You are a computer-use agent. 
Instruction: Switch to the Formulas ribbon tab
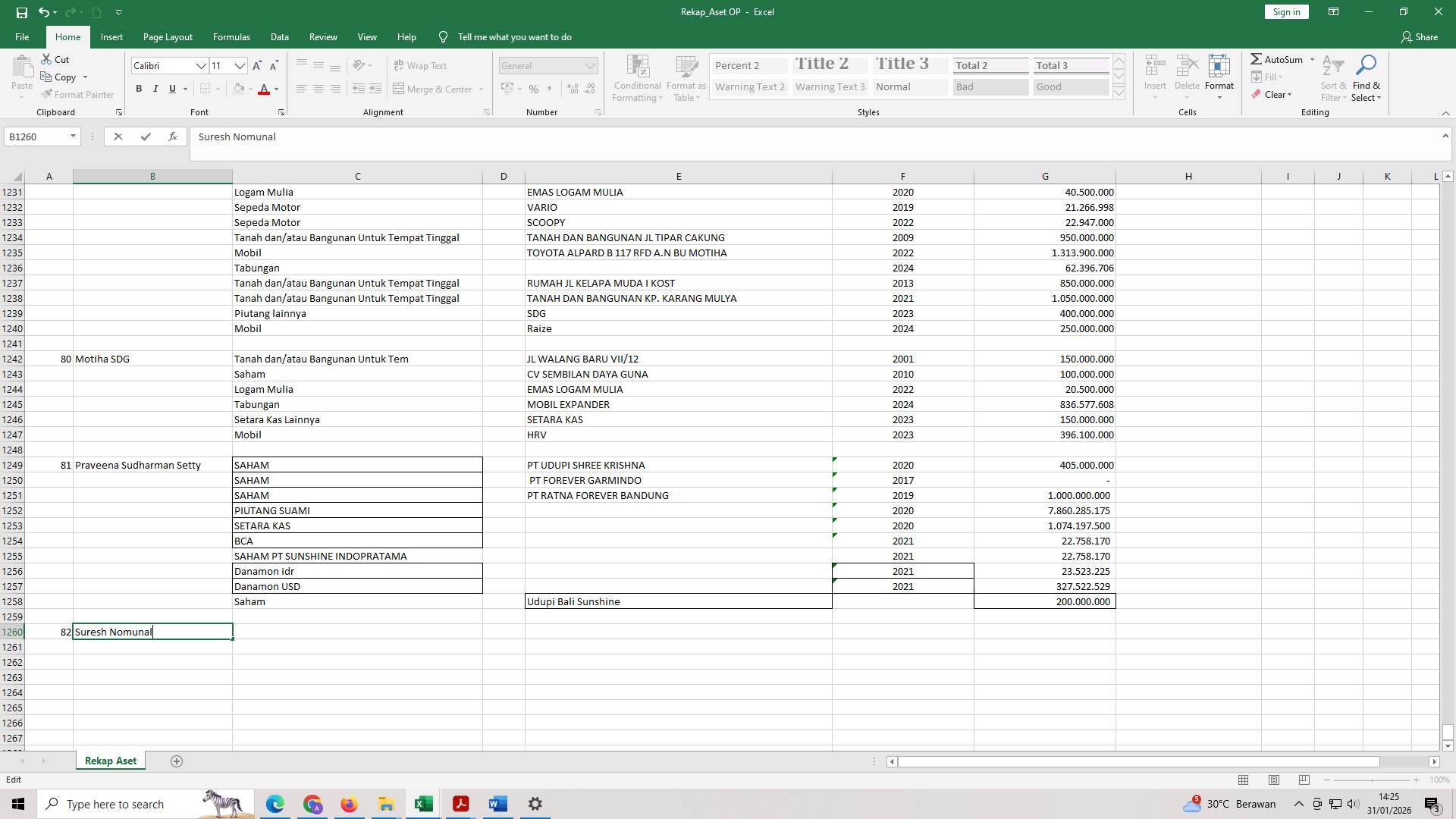coord(231,36)
